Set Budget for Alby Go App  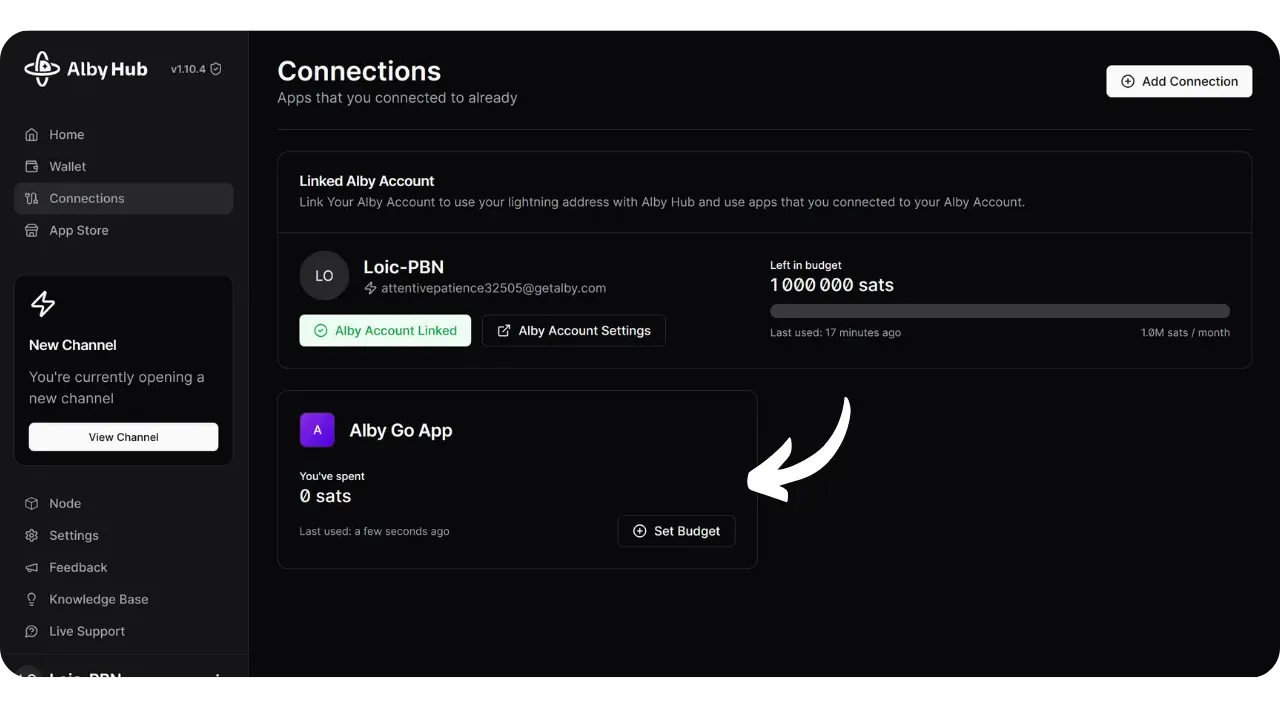click(x=676, y=531)
